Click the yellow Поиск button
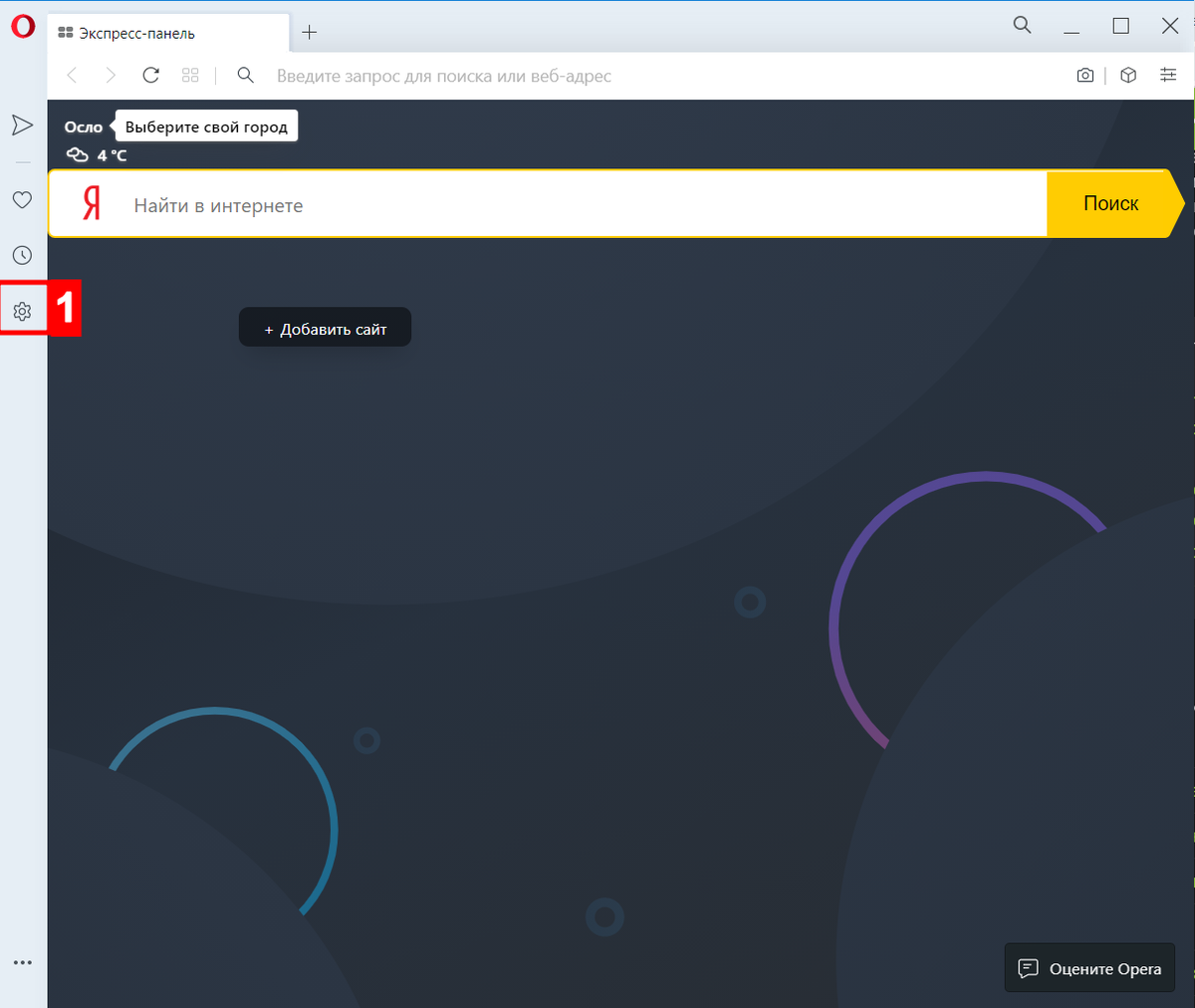Image resolution: width=1195 pixels, height=1008 pixels. 1114,203
